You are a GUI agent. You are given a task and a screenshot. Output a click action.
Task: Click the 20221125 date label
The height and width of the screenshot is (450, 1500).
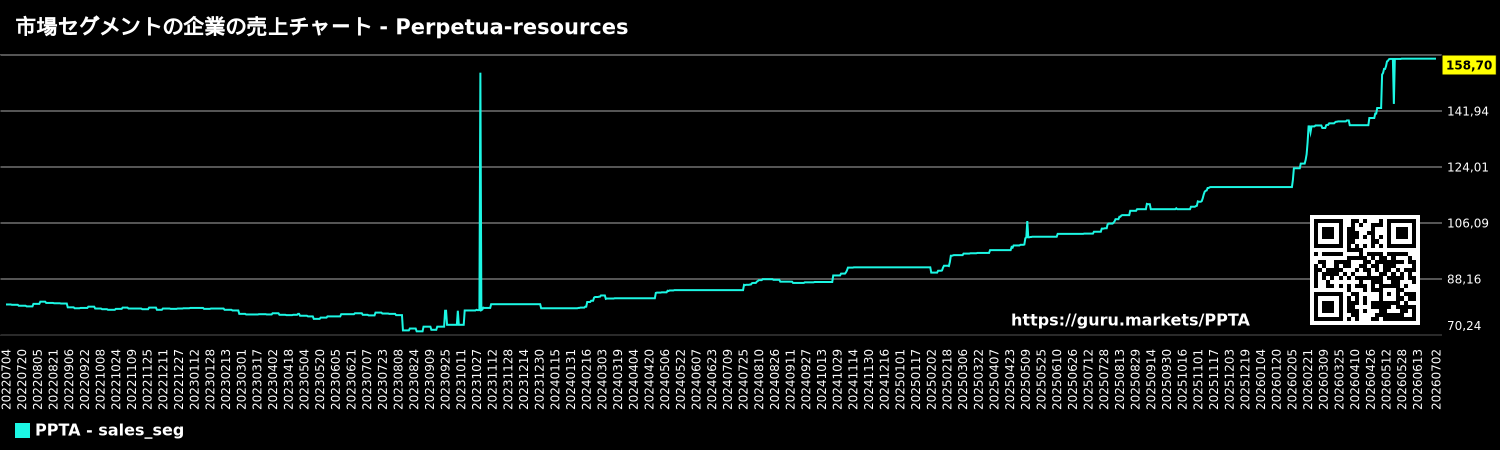(148, 379)
